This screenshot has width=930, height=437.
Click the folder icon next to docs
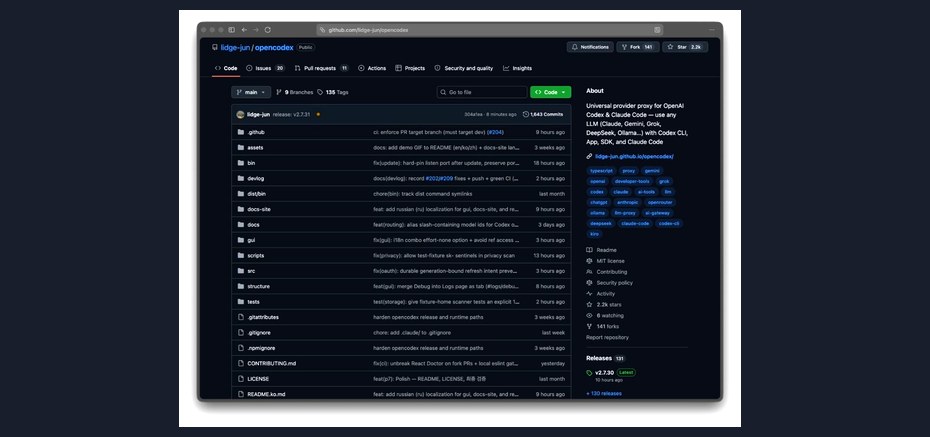[x=241, y=225]
